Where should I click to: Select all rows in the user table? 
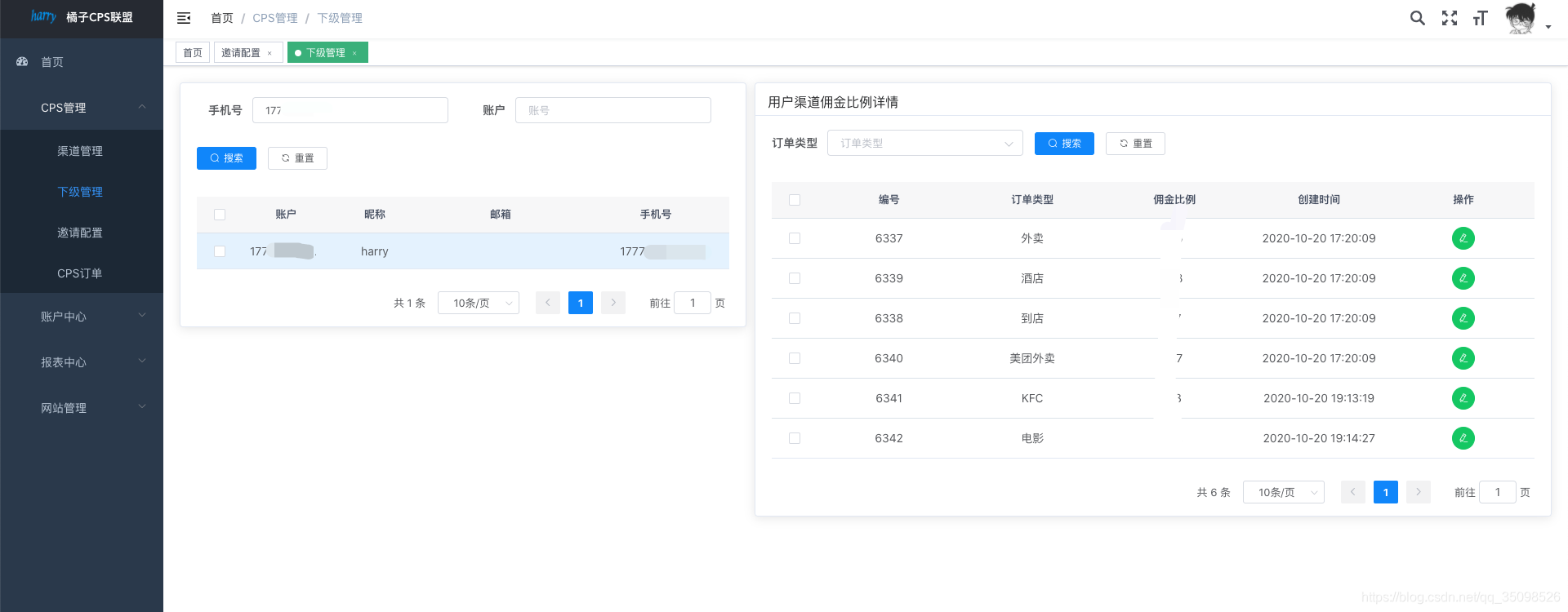pyautogui.click(x=220, y=215)
